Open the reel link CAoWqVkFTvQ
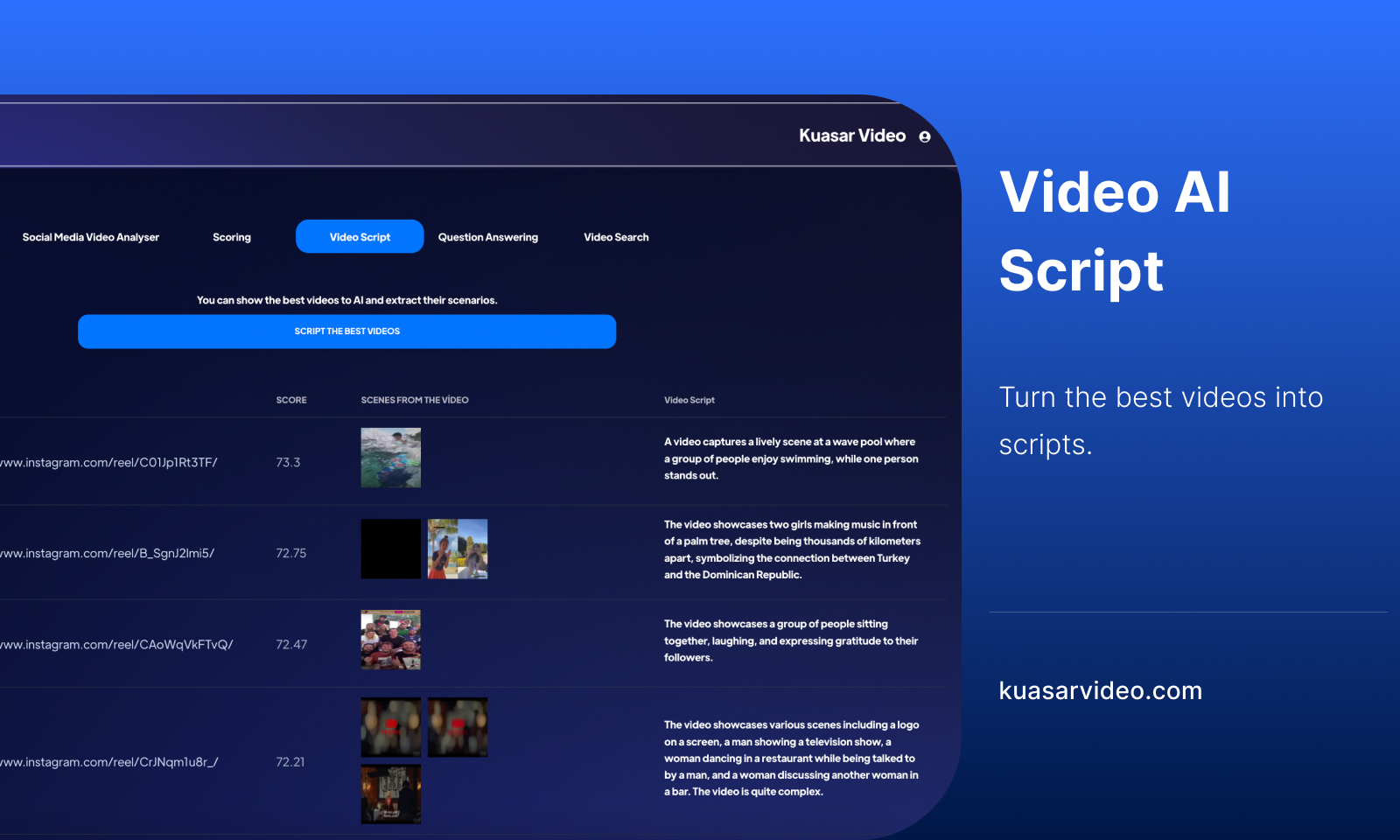The image size is (1400, 840). (x=116, y=645)
